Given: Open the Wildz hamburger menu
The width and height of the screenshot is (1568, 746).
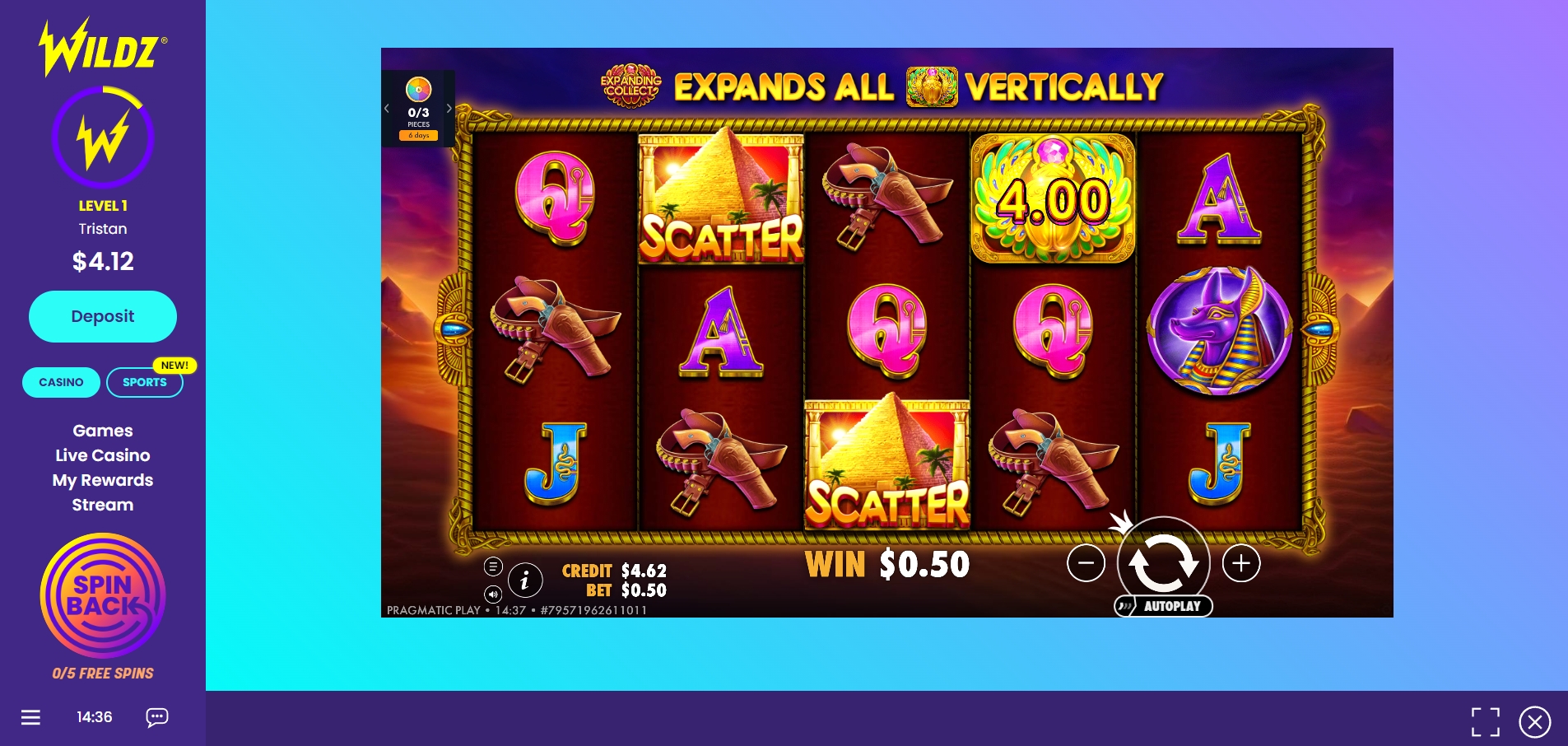Looking at the screenshot, I should [30, 717].
